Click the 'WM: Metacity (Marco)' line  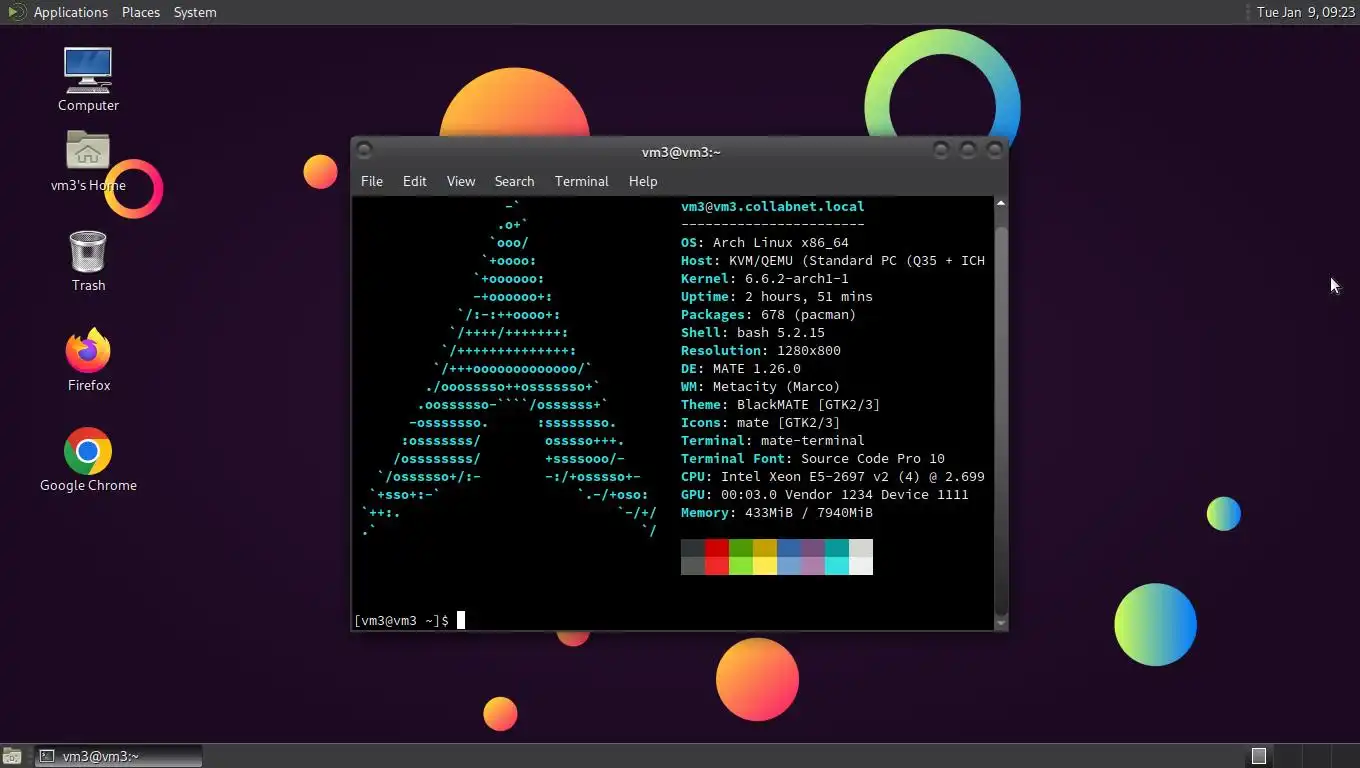761,387
